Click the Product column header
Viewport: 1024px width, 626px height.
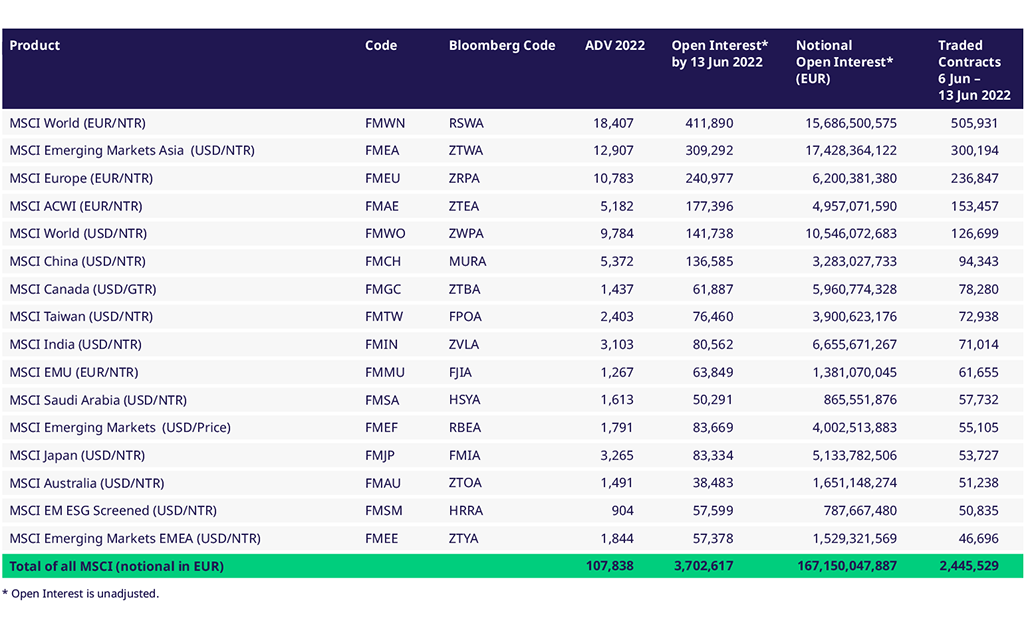[x=35, y=46]
